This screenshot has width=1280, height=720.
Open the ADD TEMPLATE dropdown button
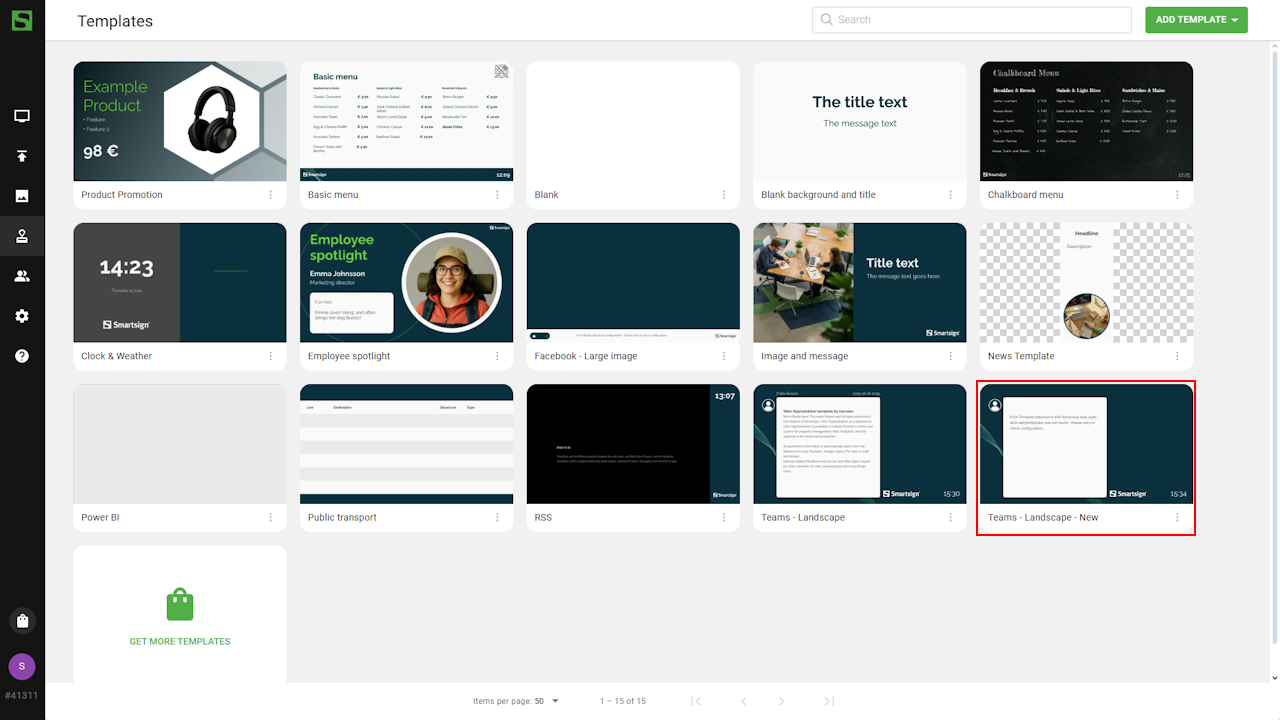tap(1196, 20)
